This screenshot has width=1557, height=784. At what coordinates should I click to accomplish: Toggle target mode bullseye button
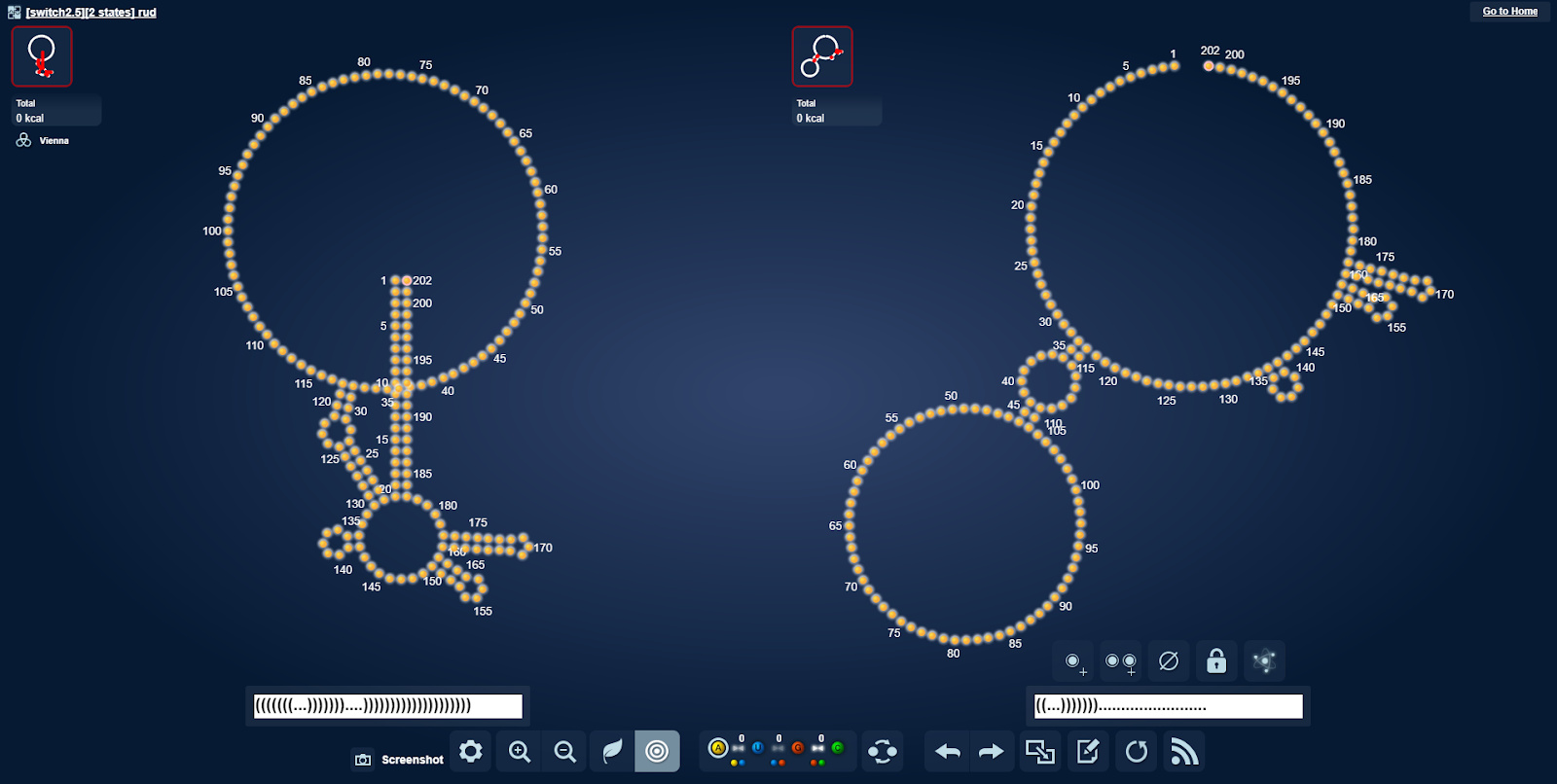point(657,751)
